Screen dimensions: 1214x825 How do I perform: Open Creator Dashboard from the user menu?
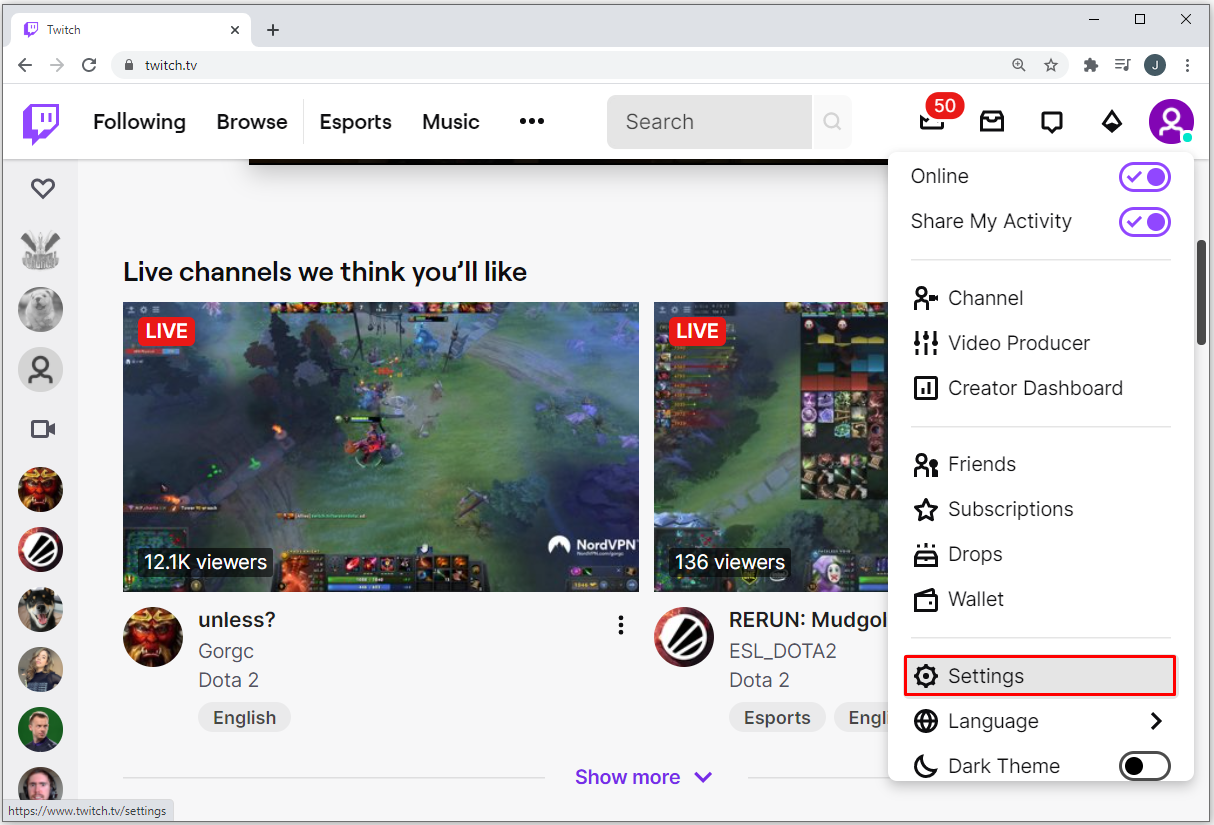(1041, 388)
